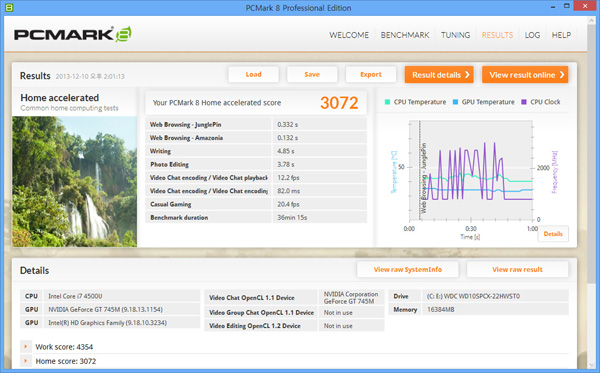Go to the Tuning tab
The image size is (600, 373).
(455, 35)
